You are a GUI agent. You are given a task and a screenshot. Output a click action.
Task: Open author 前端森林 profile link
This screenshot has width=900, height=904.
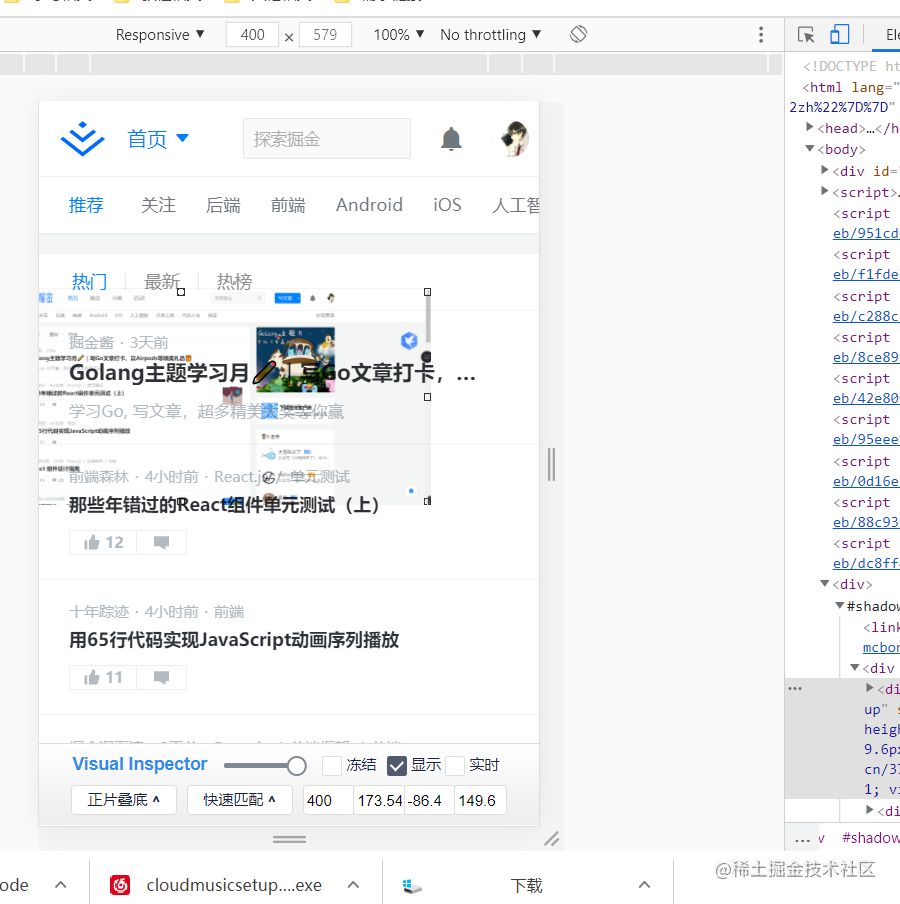click(x=99, y=477)
